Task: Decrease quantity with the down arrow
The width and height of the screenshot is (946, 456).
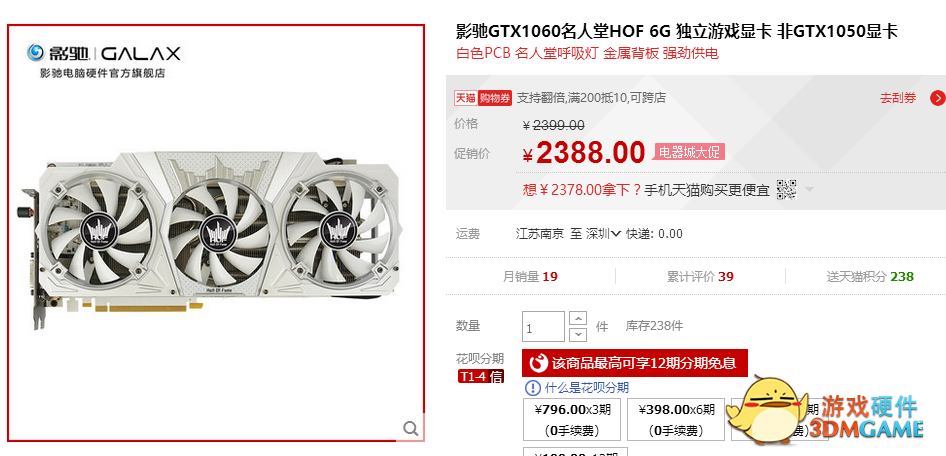Action: (x=578, y=334)
